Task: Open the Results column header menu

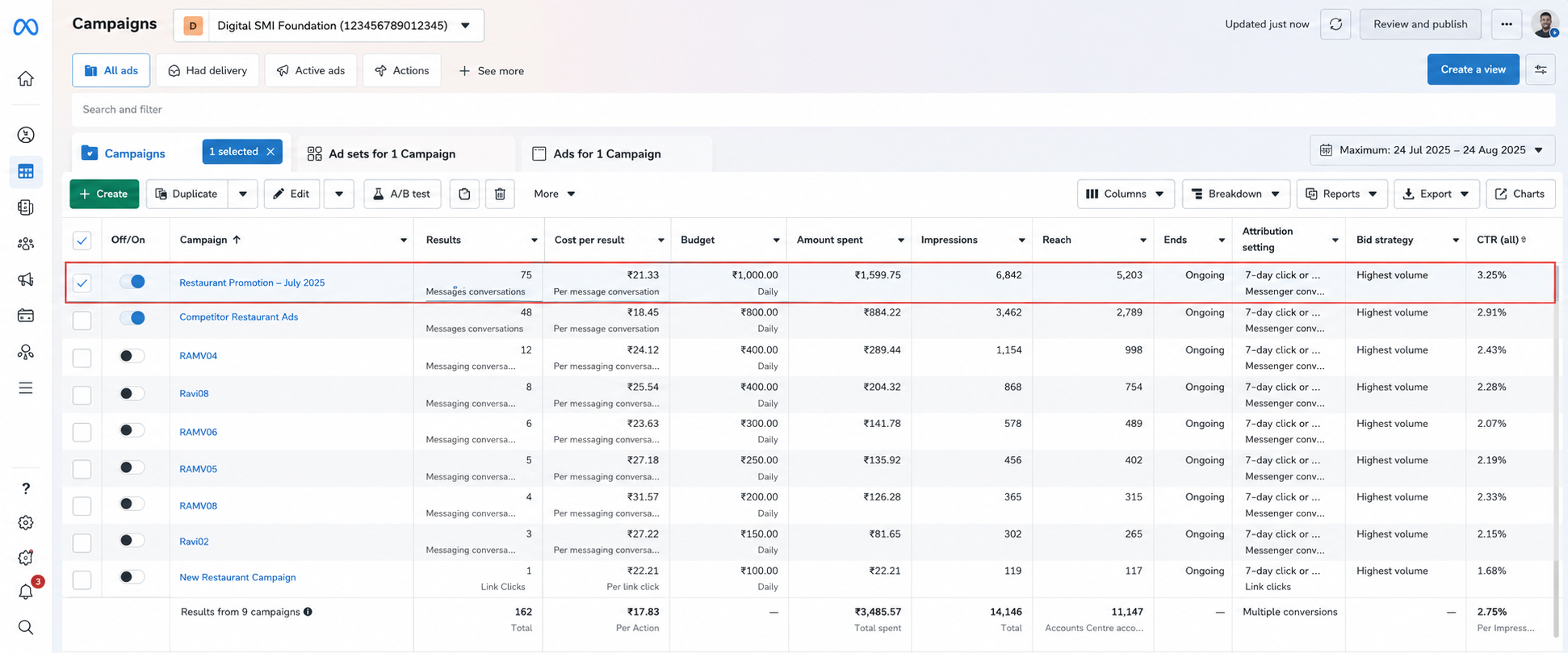Action: click(x=534, y=241)
